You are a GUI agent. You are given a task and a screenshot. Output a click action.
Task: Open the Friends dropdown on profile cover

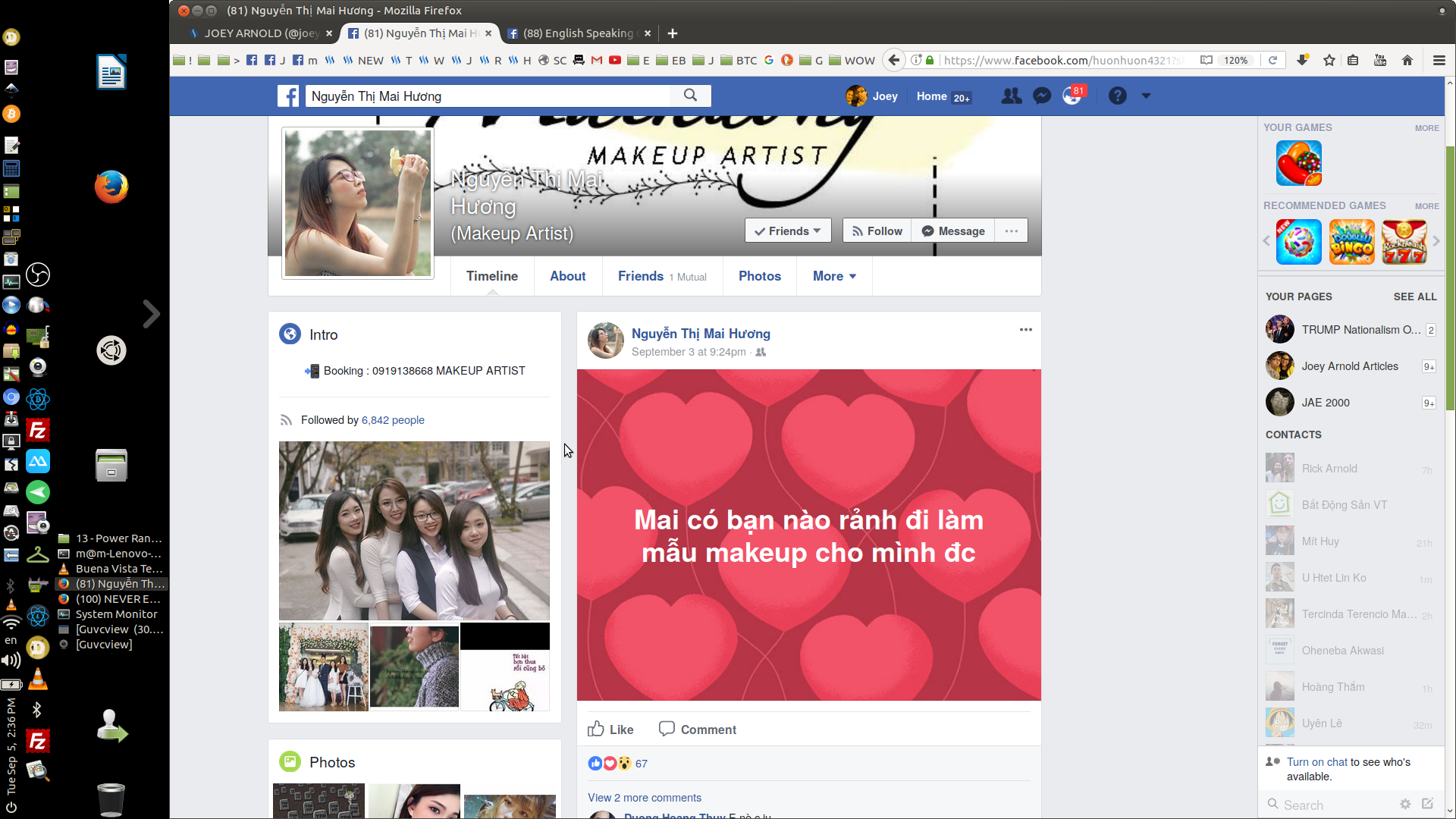coord(788,231)
